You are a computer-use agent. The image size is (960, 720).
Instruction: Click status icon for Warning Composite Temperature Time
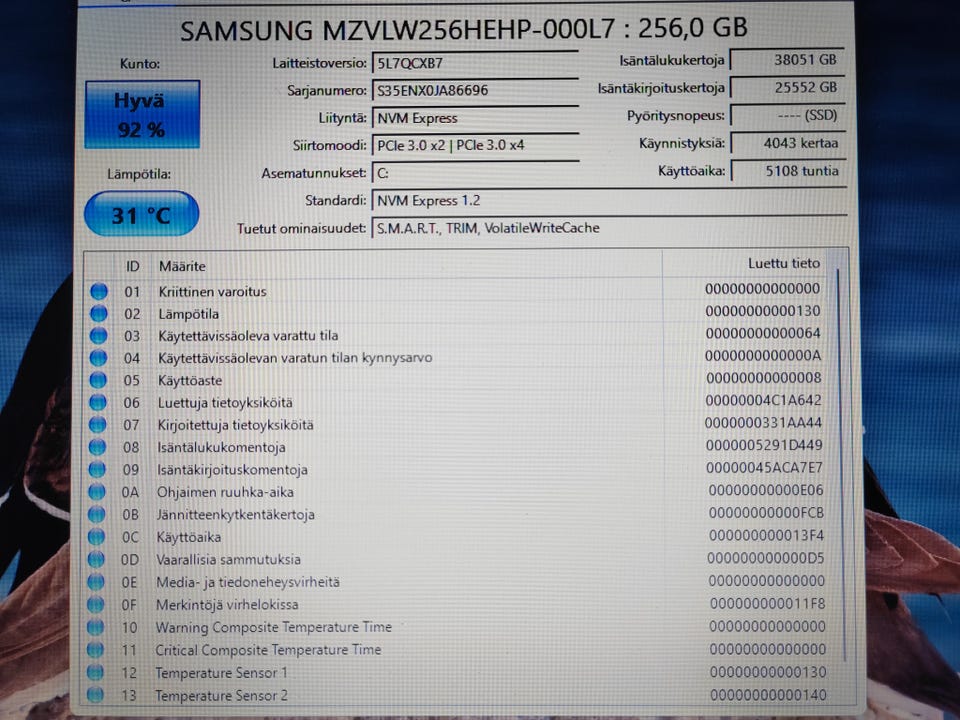click(x=95, y=627)
